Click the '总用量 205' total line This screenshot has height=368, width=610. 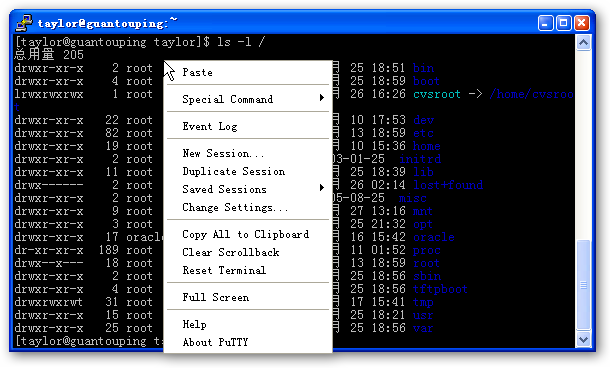pyautogui.click(x=49, y=55)
